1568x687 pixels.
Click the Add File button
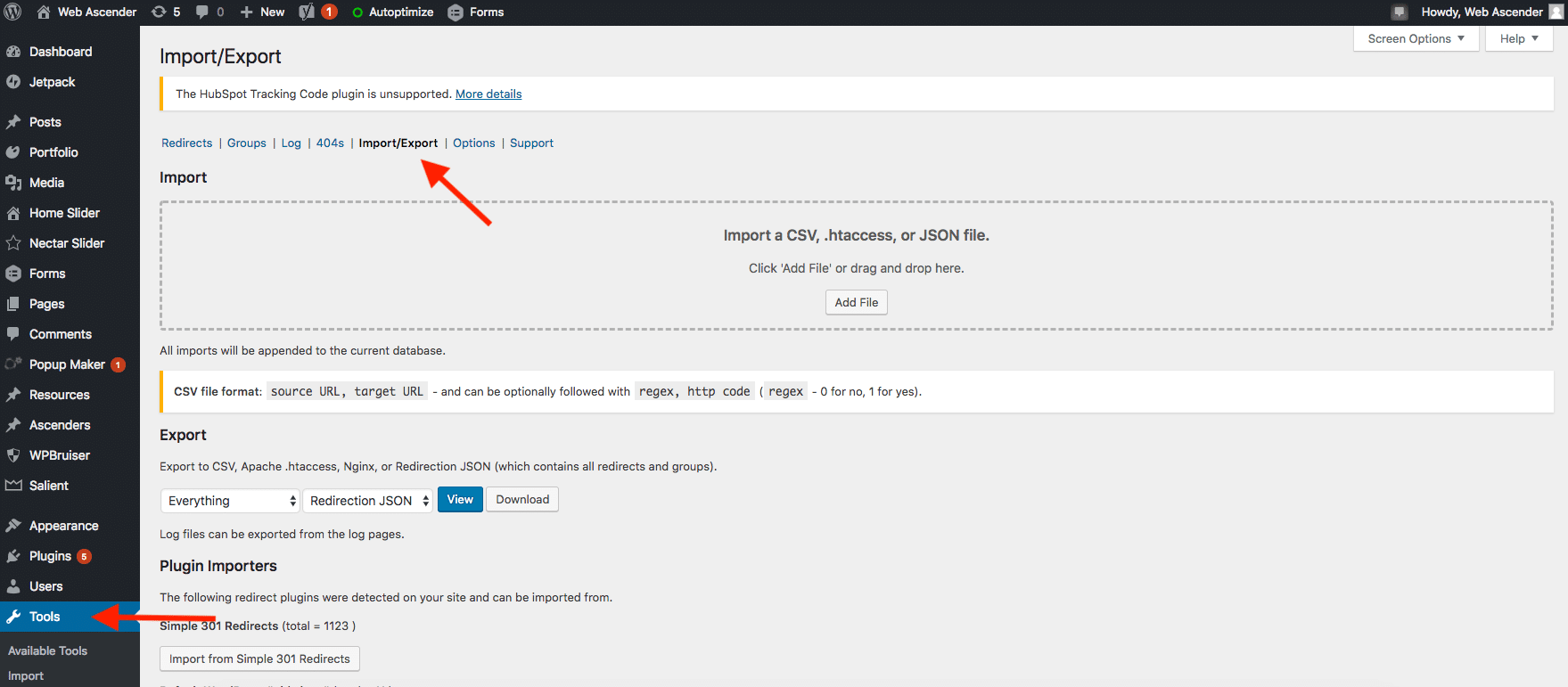(x=856, y=303)
